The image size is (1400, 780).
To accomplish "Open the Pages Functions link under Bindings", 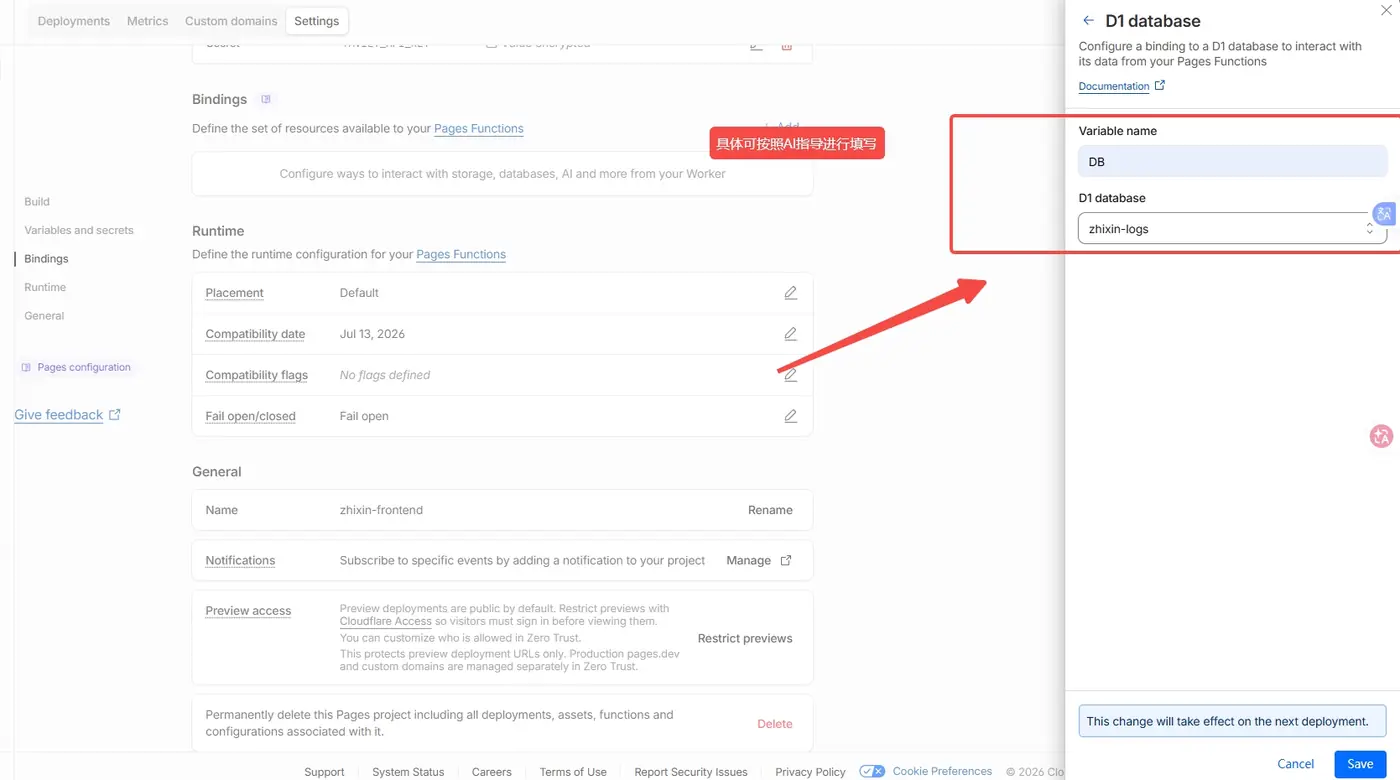I will [x=479, y=129].
